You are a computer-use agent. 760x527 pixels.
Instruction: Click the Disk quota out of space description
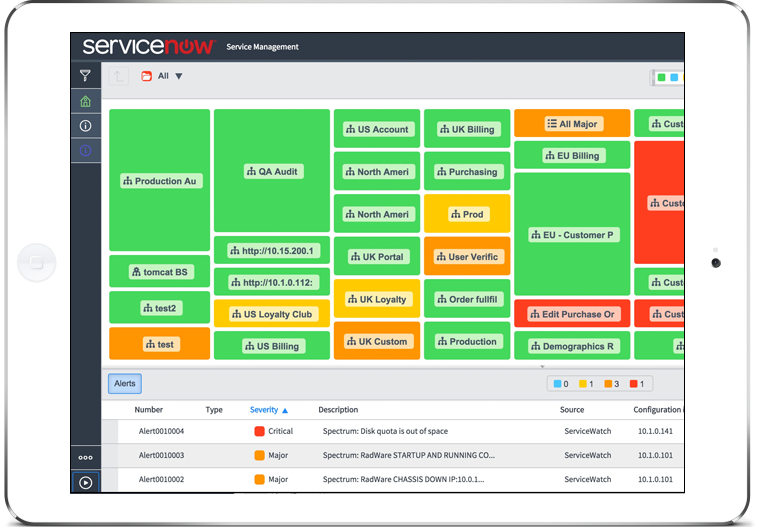[385, 431]
